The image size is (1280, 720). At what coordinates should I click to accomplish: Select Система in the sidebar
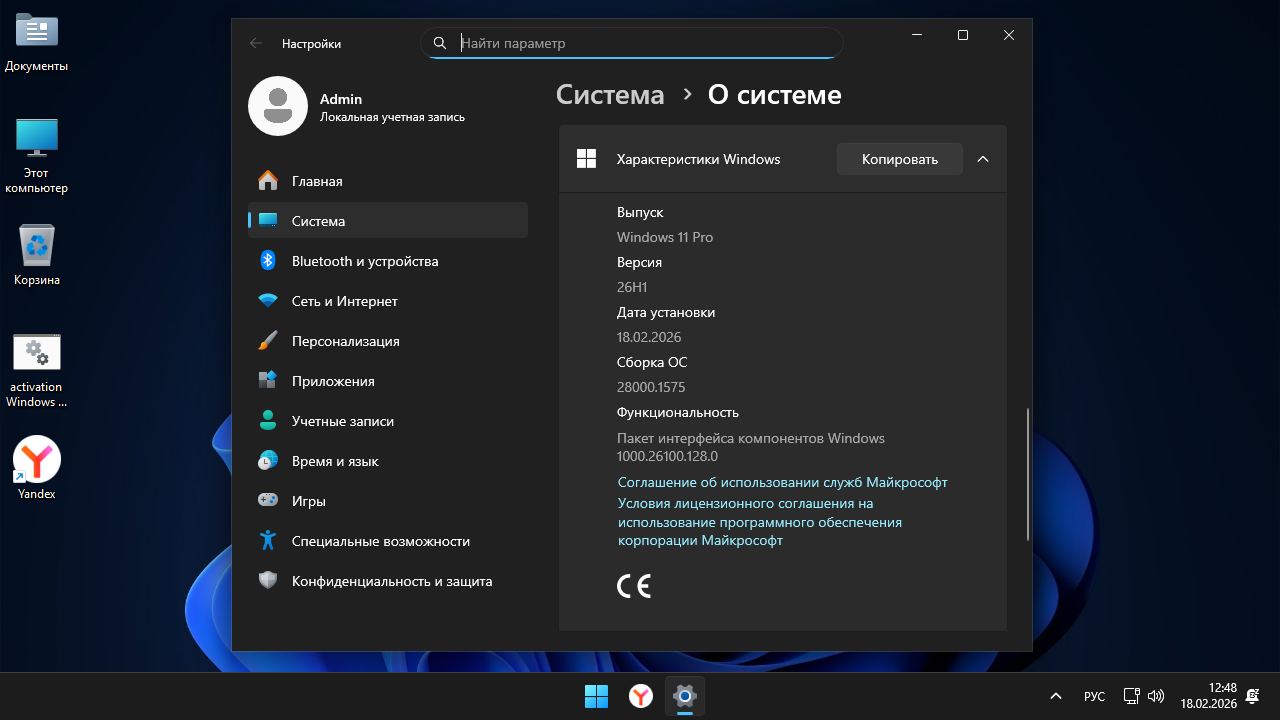tap(318, 221)
